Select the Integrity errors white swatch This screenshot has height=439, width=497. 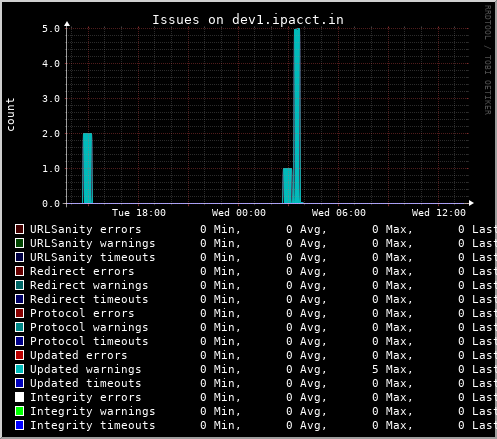click(19, 397)
